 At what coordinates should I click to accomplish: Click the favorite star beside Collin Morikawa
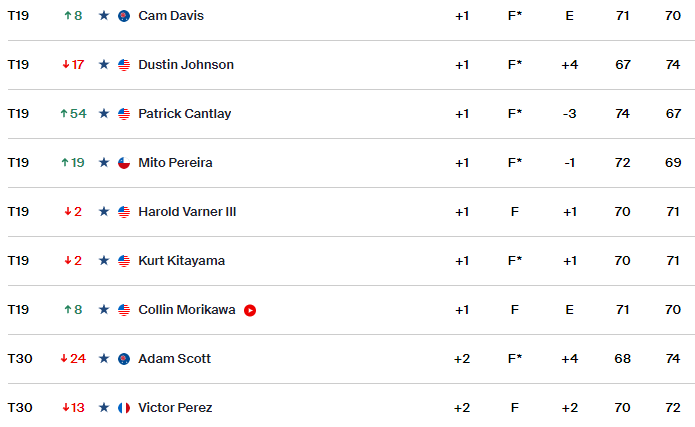104,309
